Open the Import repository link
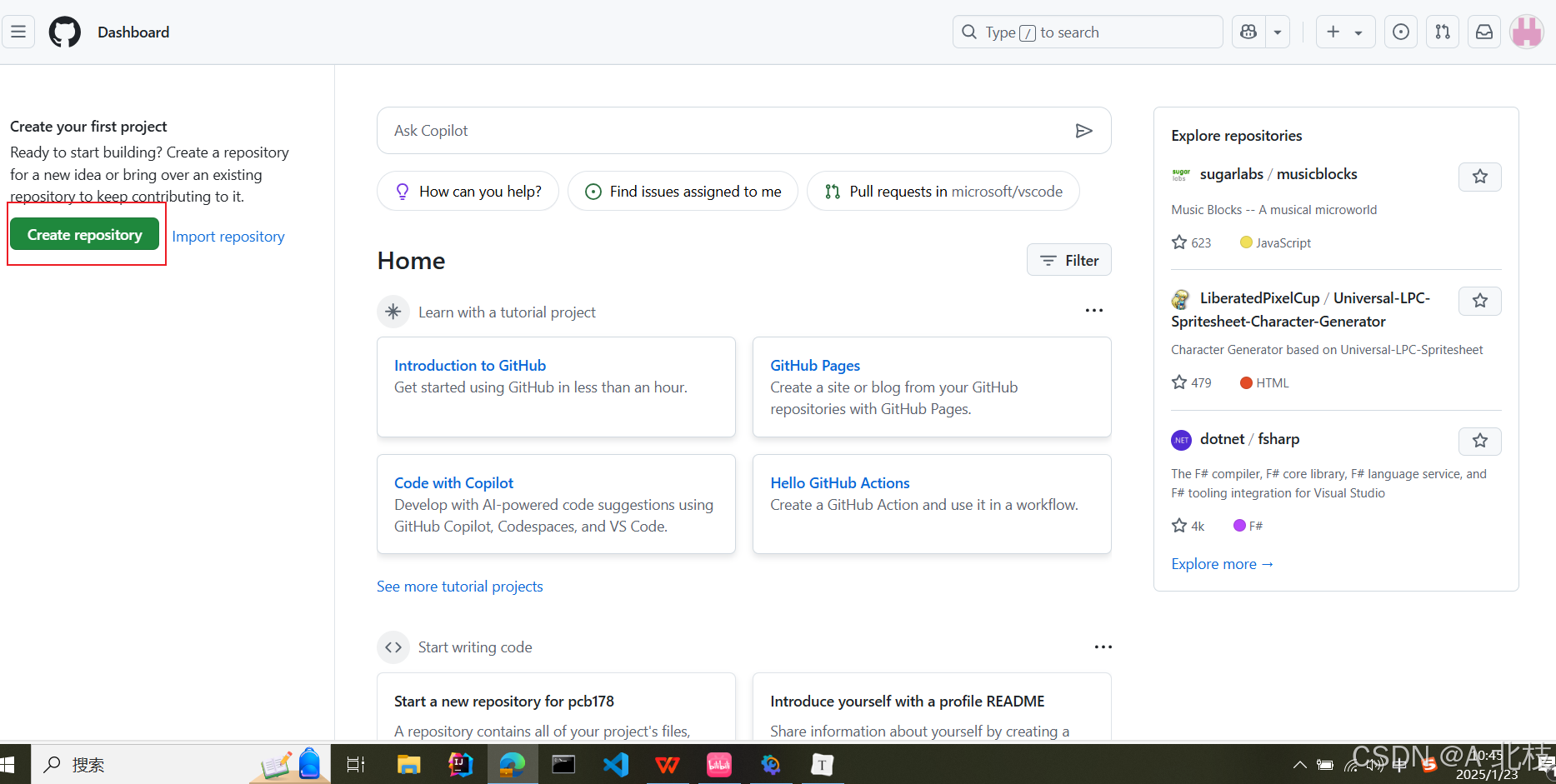This screenshot has height=784, width=1556. pos(228,237)
